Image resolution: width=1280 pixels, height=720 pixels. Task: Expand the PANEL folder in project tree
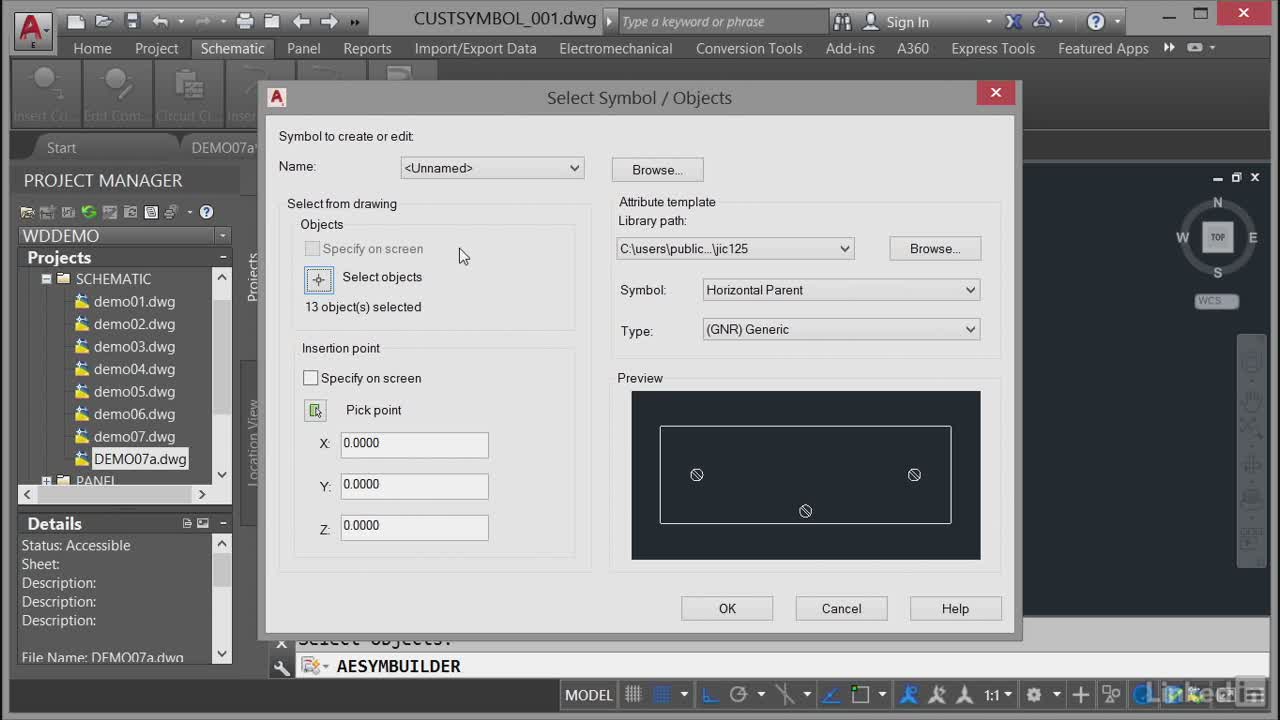46,481
